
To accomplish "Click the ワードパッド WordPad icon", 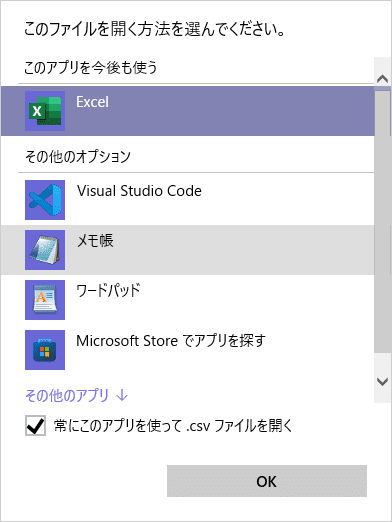I will [45, 300].
